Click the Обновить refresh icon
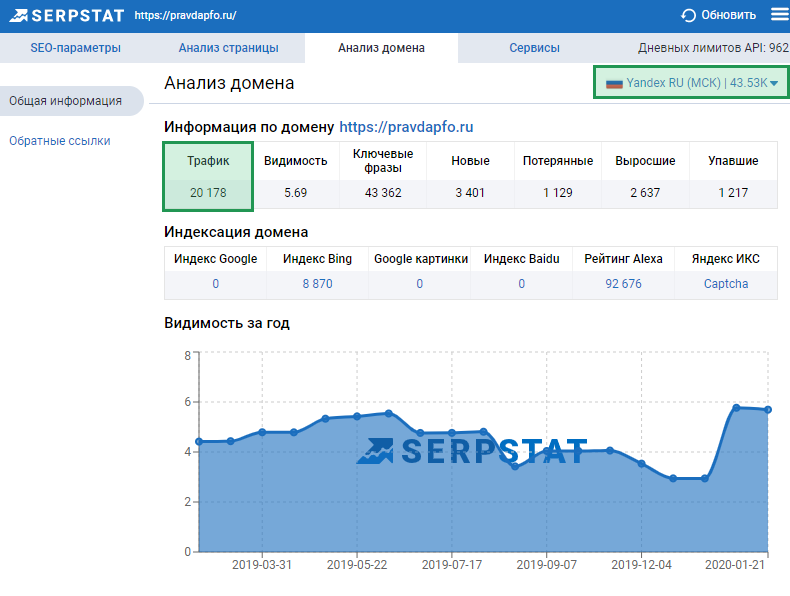The image size is (790, 596). (688, 16)
